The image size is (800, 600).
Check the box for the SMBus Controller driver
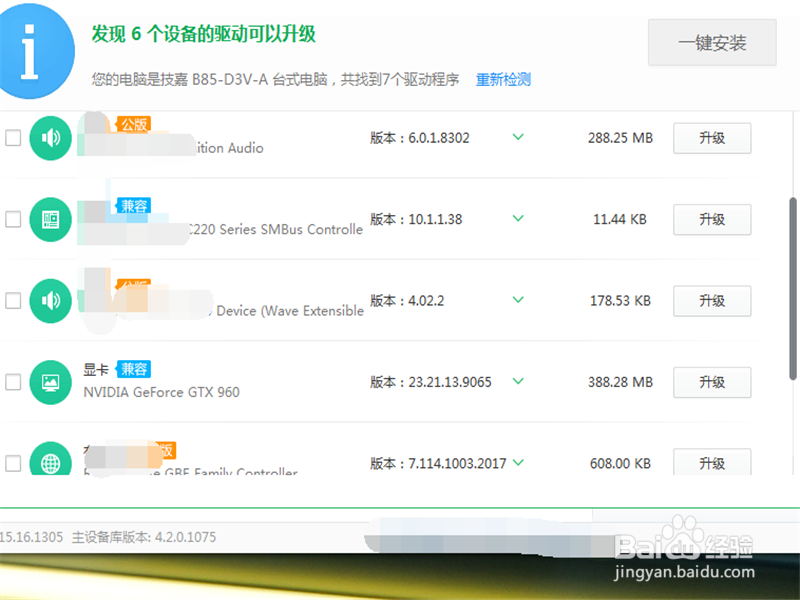coord(13,219)
